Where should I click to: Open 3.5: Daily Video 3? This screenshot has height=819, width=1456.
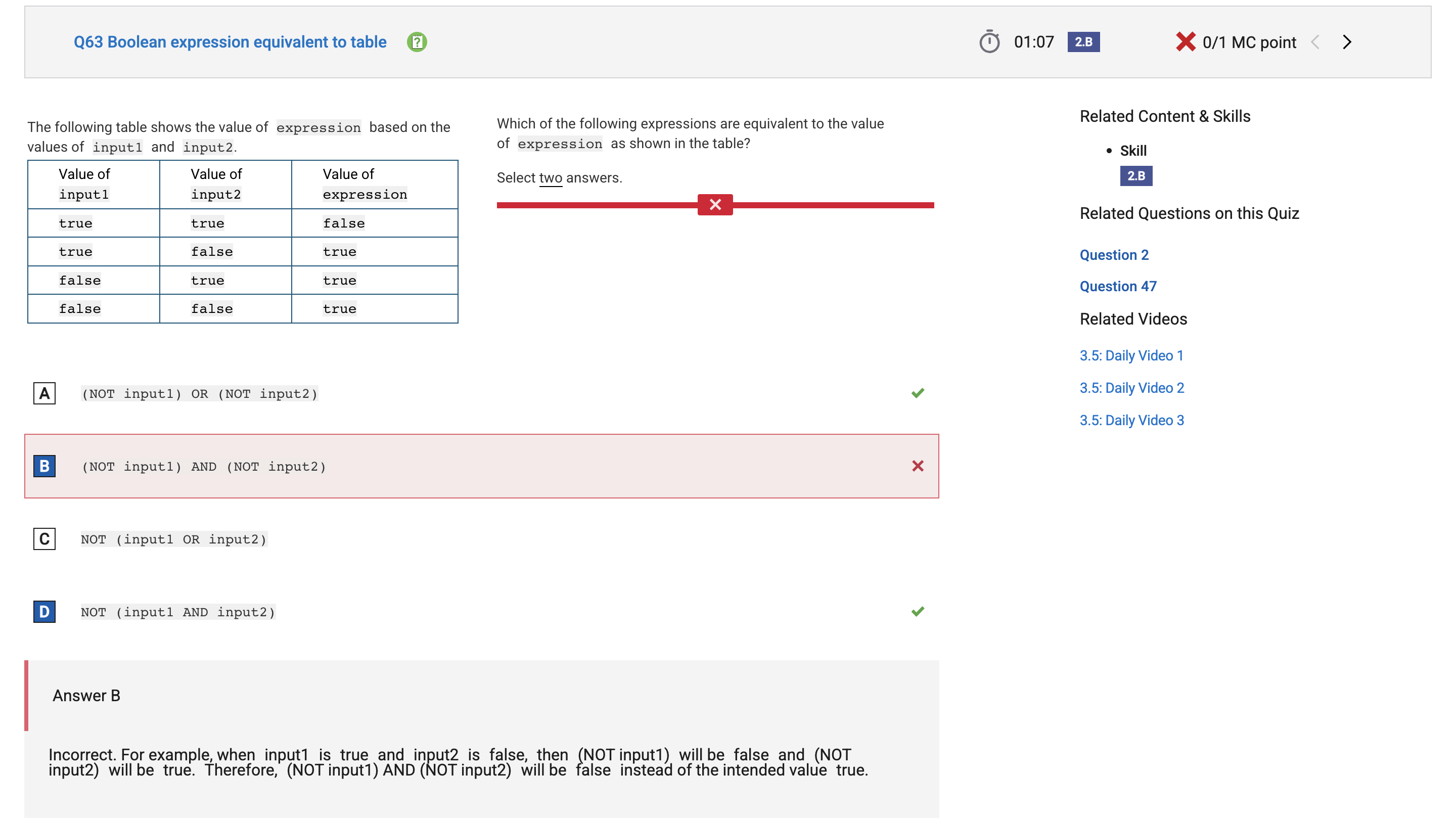(x=1131, y=421)
